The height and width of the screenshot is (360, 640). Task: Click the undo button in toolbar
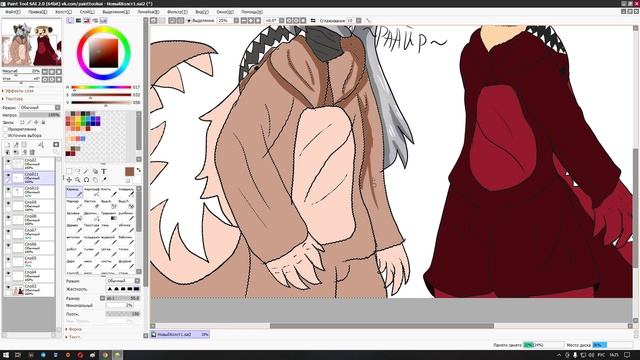[153, 20]
